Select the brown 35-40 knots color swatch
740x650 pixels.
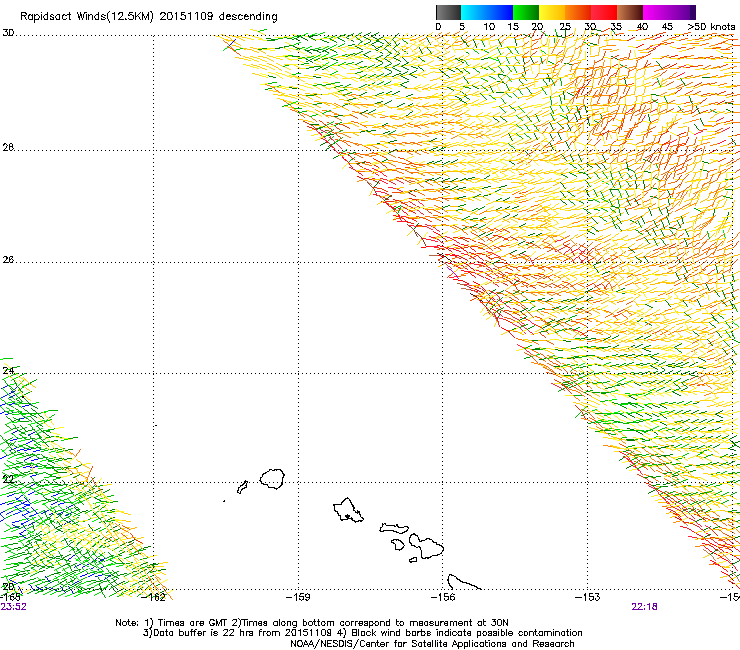pyautogui.click(x=630, y=12)
